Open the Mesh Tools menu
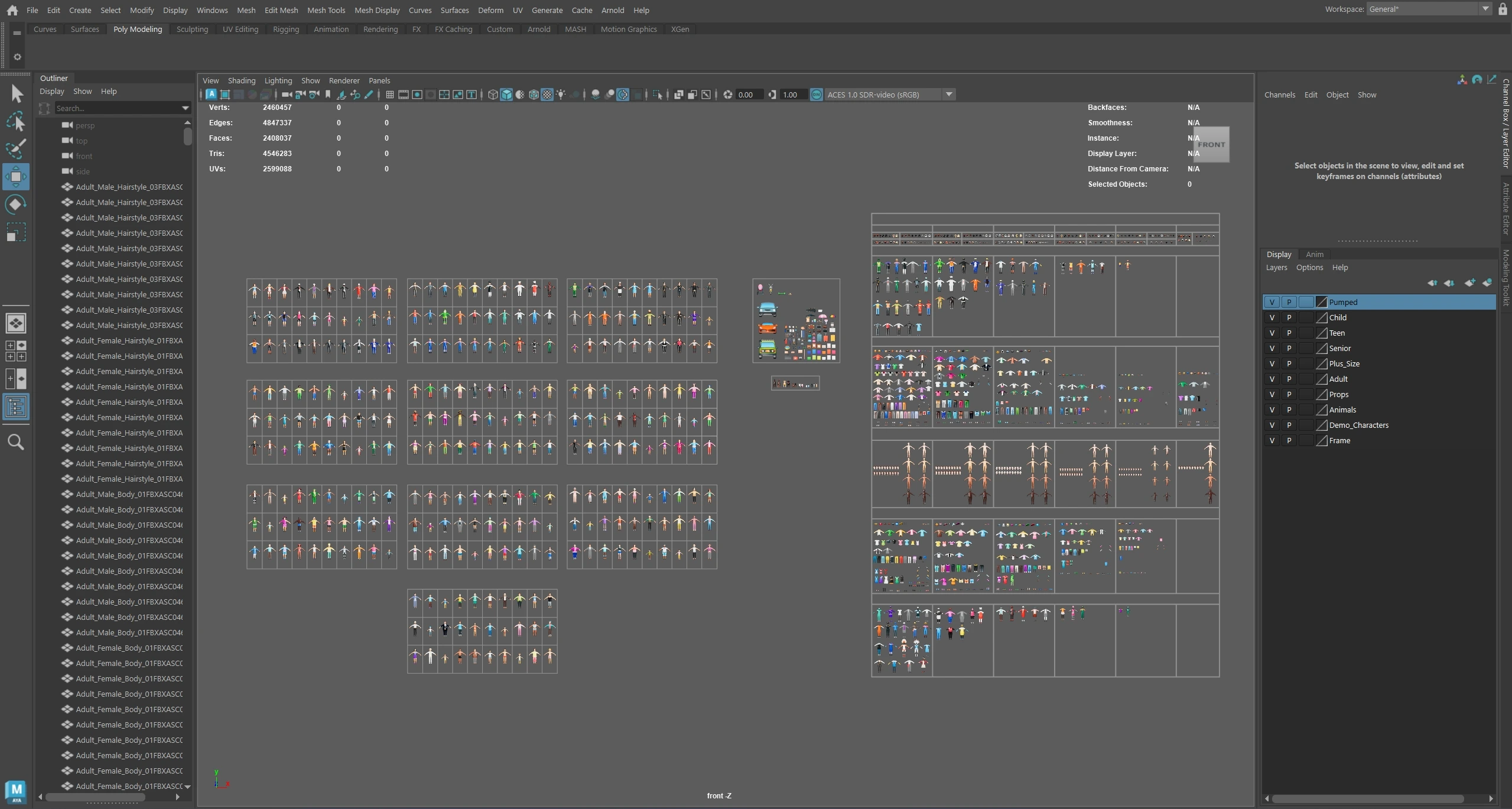The height and width of the screenshot is (809, 1512). coord(326,10)
